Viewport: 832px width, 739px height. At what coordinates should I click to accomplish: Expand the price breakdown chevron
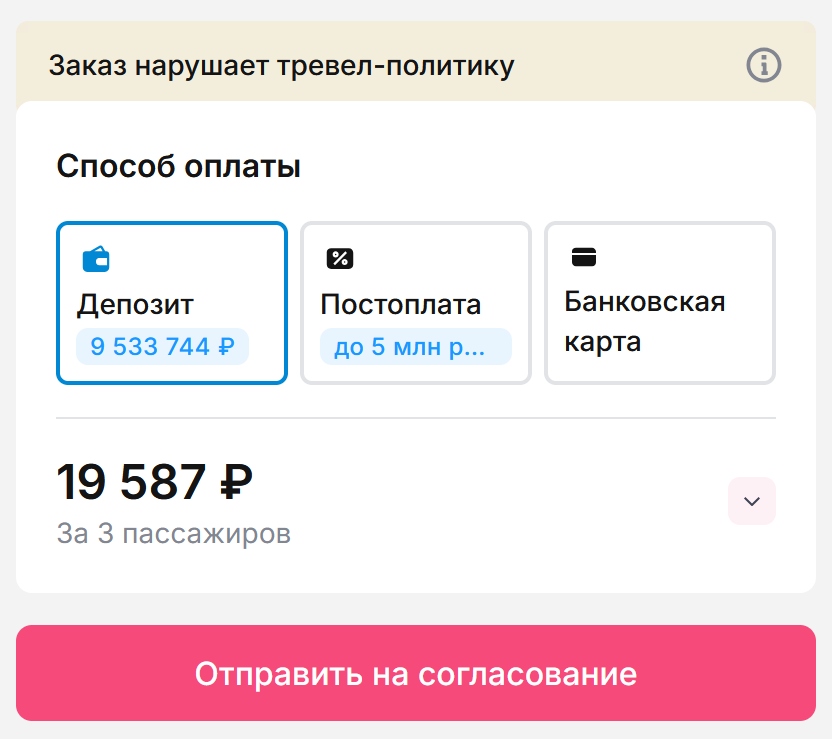point(752,501)
